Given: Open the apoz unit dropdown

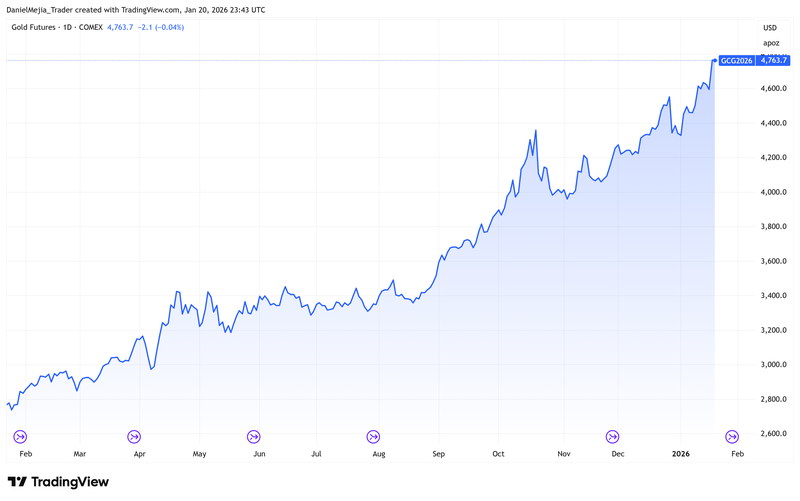Looking at the screenshot, I should pyautogui.click(x=770, y=43).
